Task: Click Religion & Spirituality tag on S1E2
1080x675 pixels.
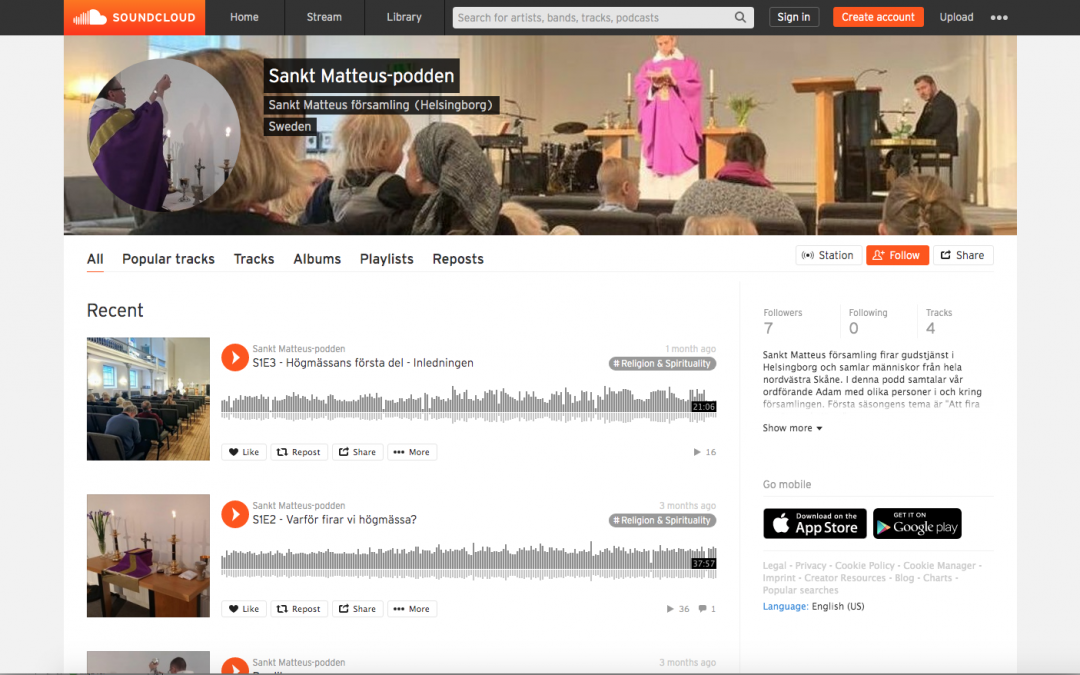Action: pyautogui.click(x=662, y=521)
